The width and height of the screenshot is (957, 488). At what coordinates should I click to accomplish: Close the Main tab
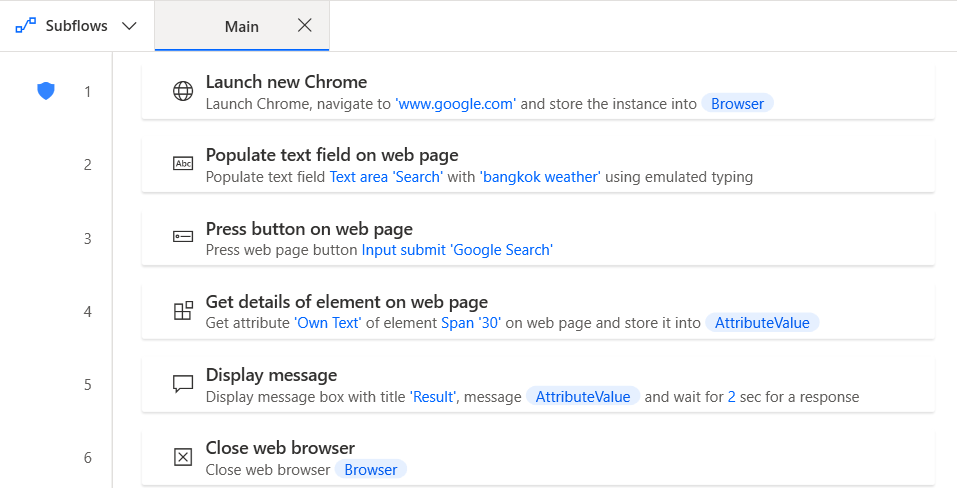[305, 25]
